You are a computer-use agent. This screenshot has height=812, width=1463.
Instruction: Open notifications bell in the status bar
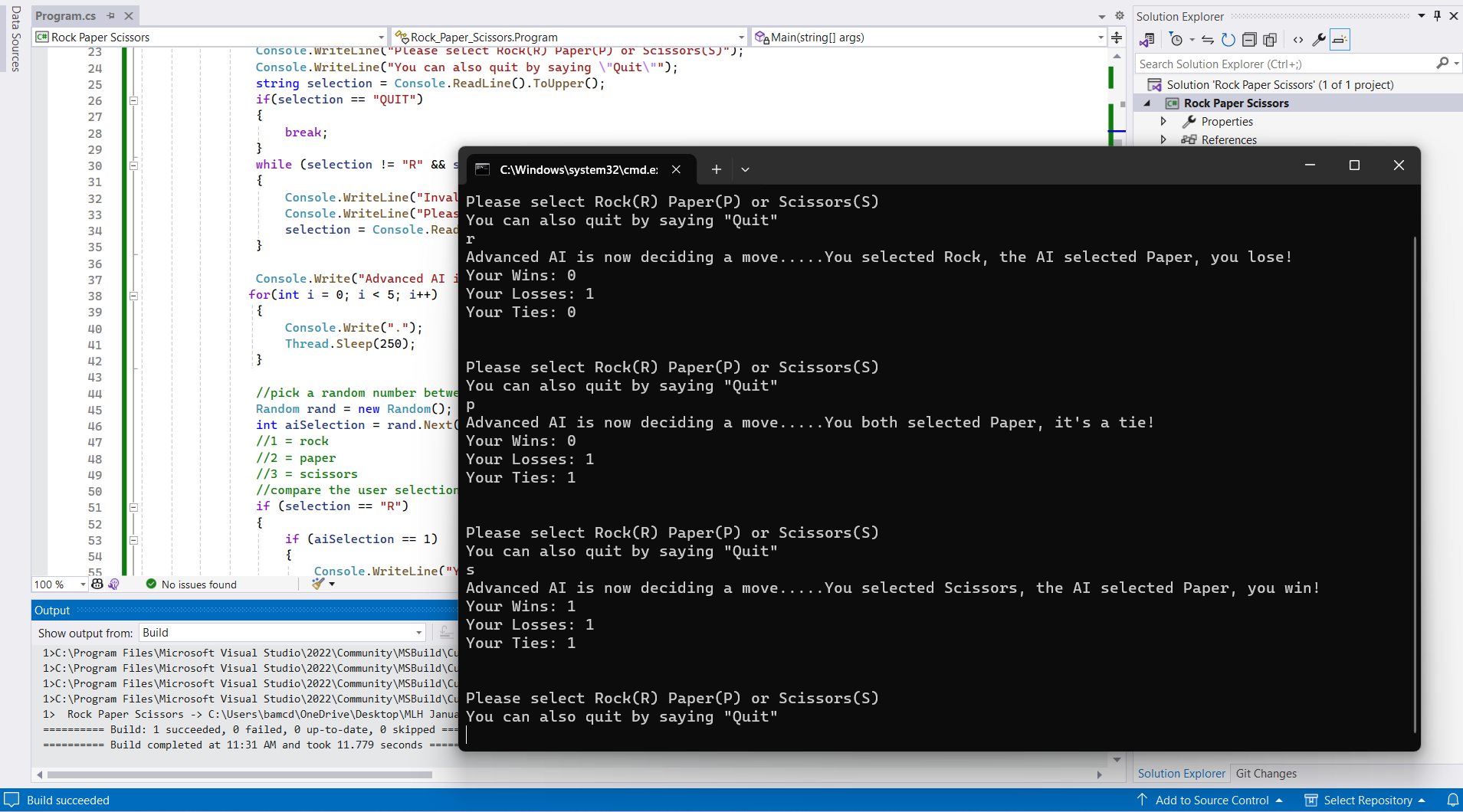[x=1452, y=800]
